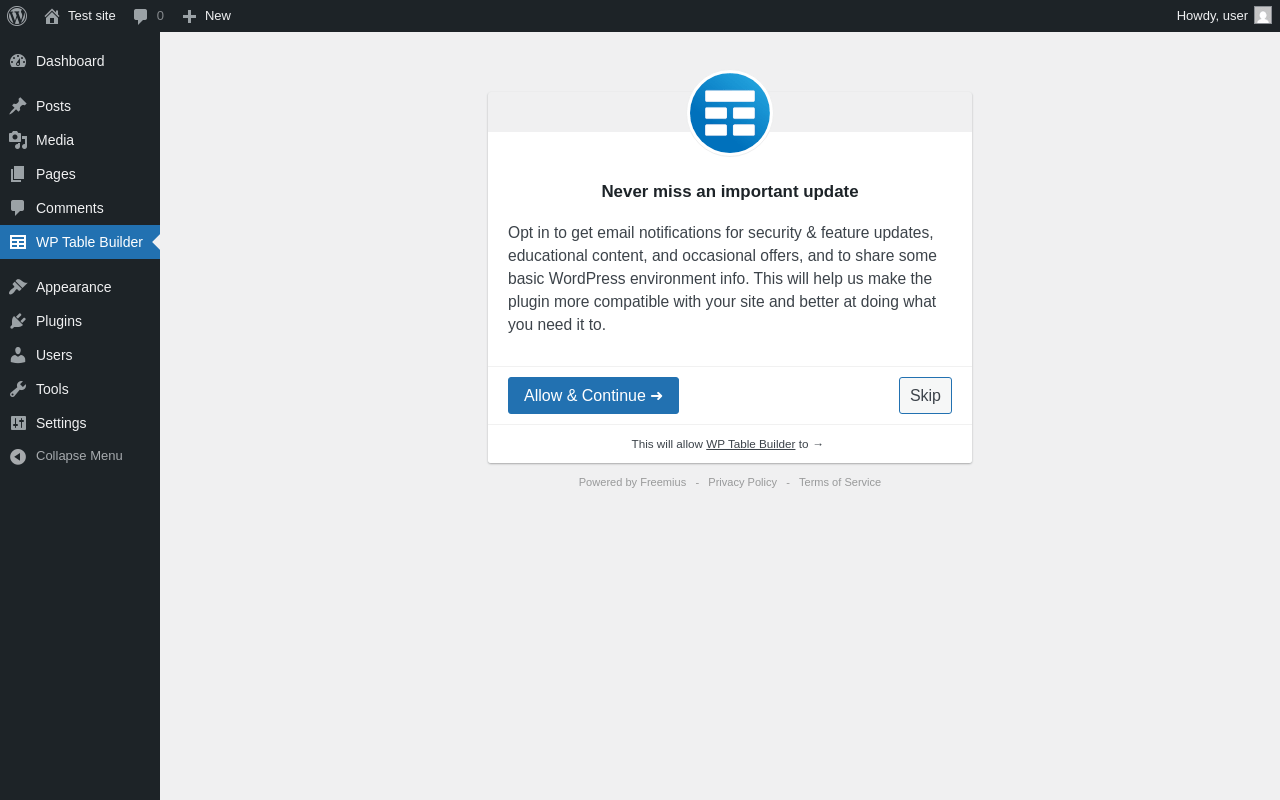This screenshot has width=1280, height=800.
Task: Open the comments bubble icon in admin bar
Action: click(x=140, y=16)
